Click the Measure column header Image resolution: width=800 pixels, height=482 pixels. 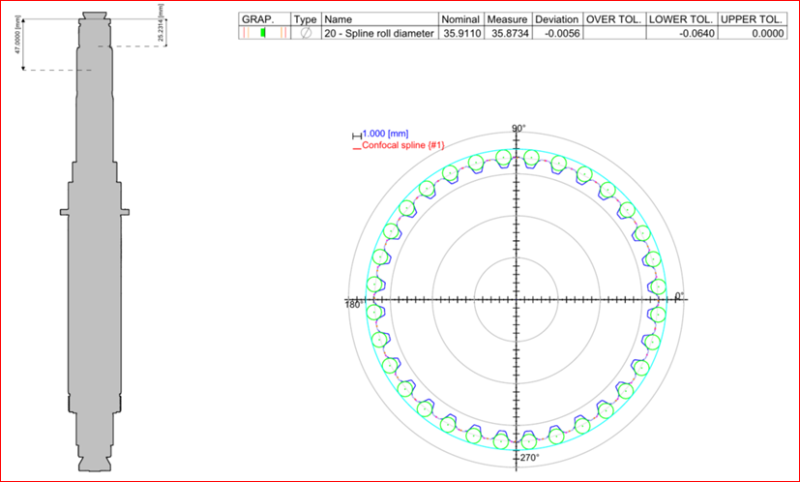pos(507,19)
